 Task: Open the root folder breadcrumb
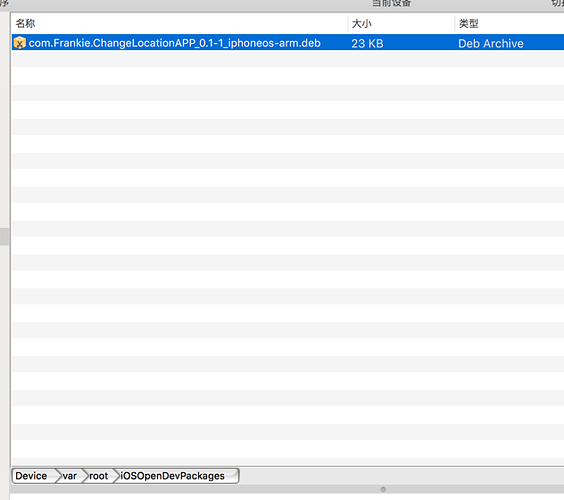[x=98, y=476]
